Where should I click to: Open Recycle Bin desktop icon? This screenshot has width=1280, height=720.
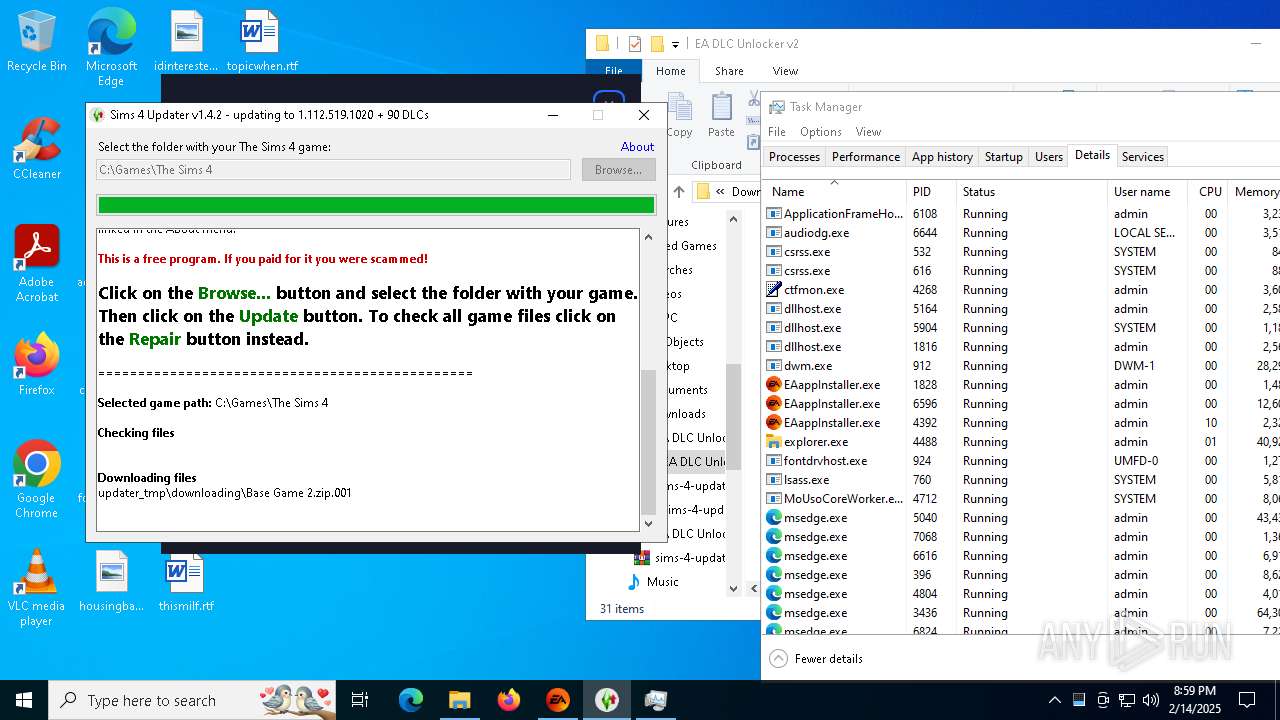[36, 42]
